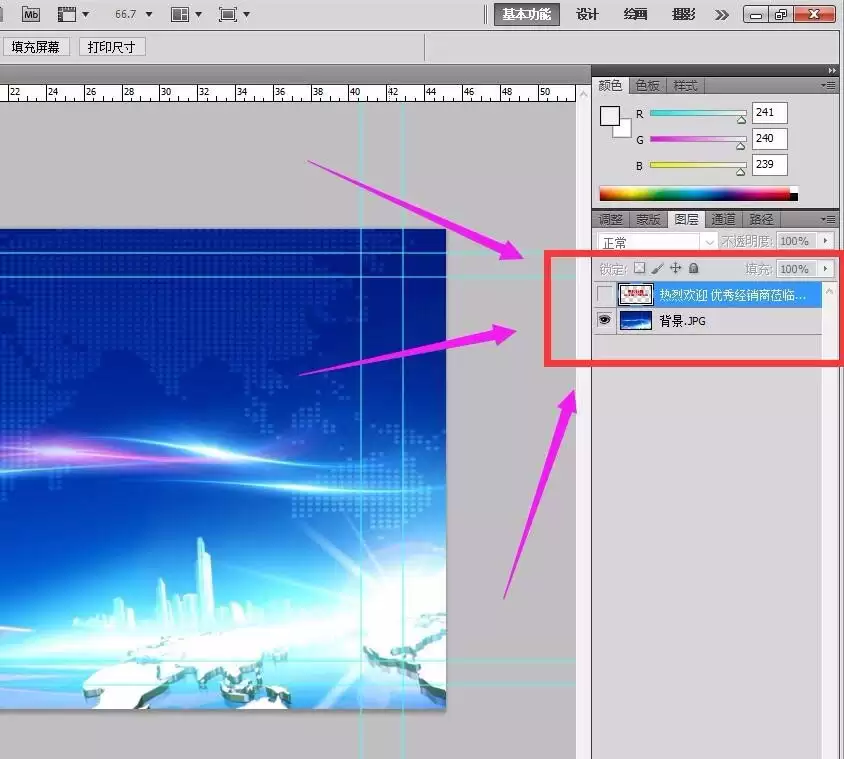Switch to the 色板 tab
The image size is (844, 759).
[648, 86]
